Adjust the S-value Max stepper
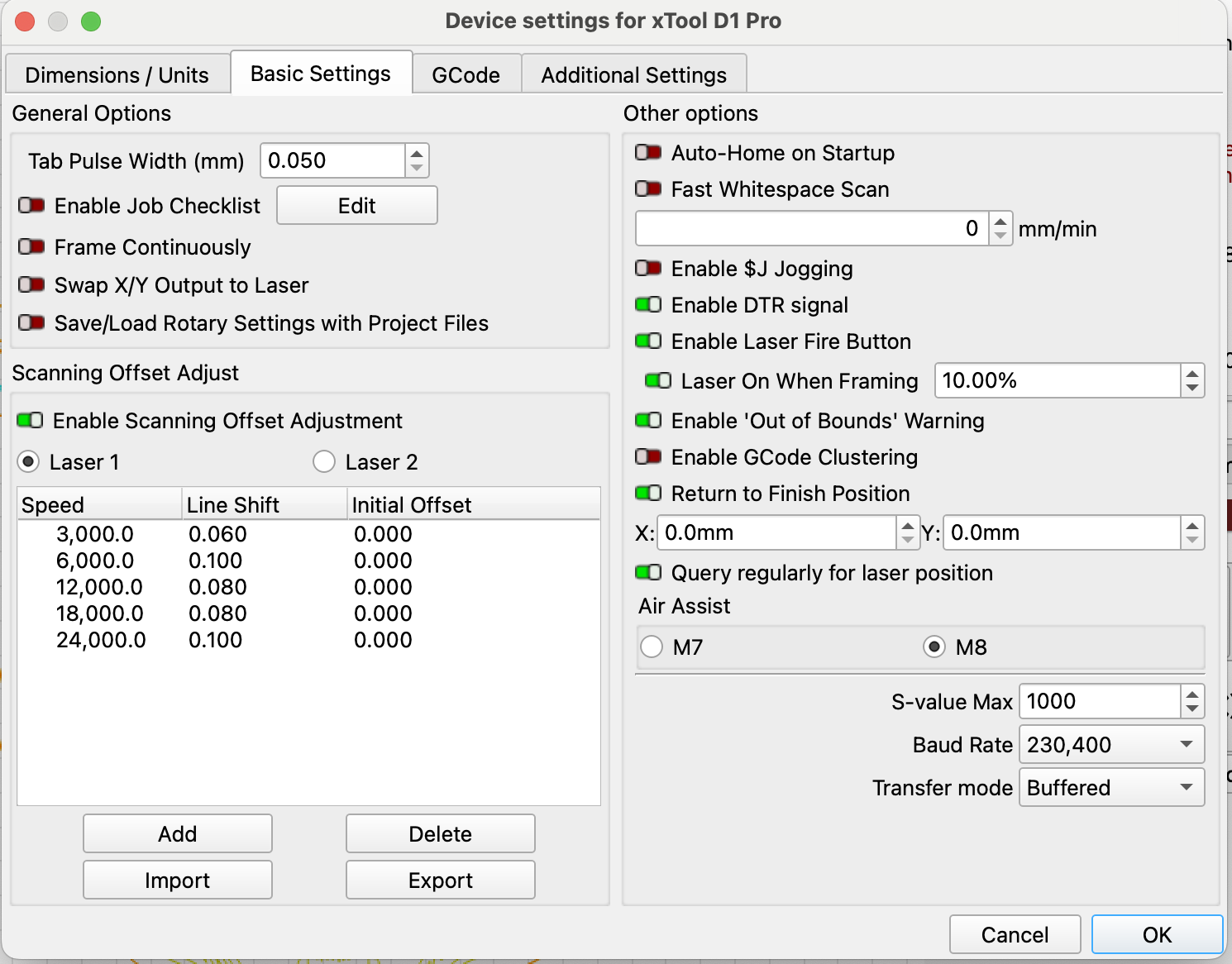1232x964 pixels. point(1192,701)
